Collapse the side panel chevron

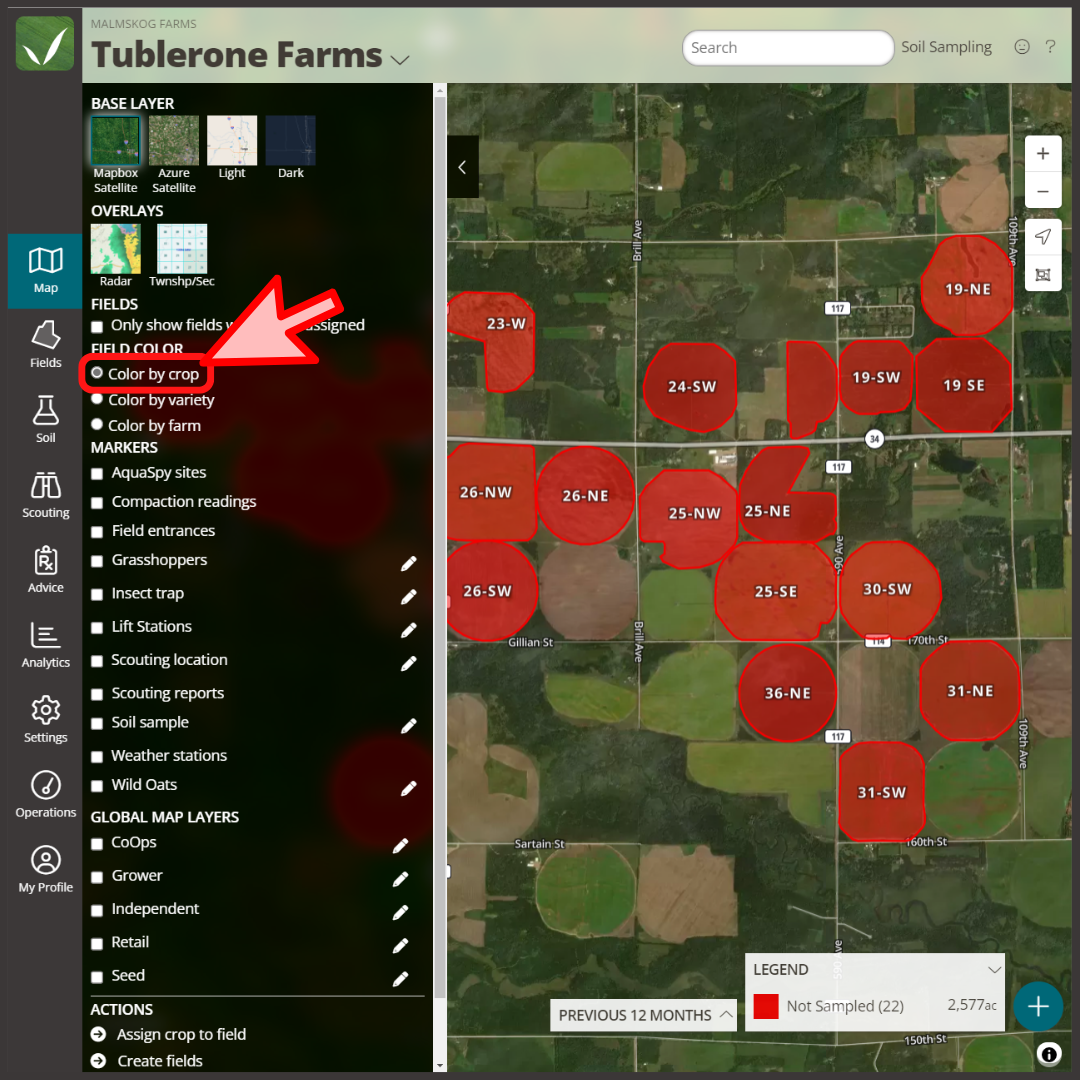click(x=462, y=167)
